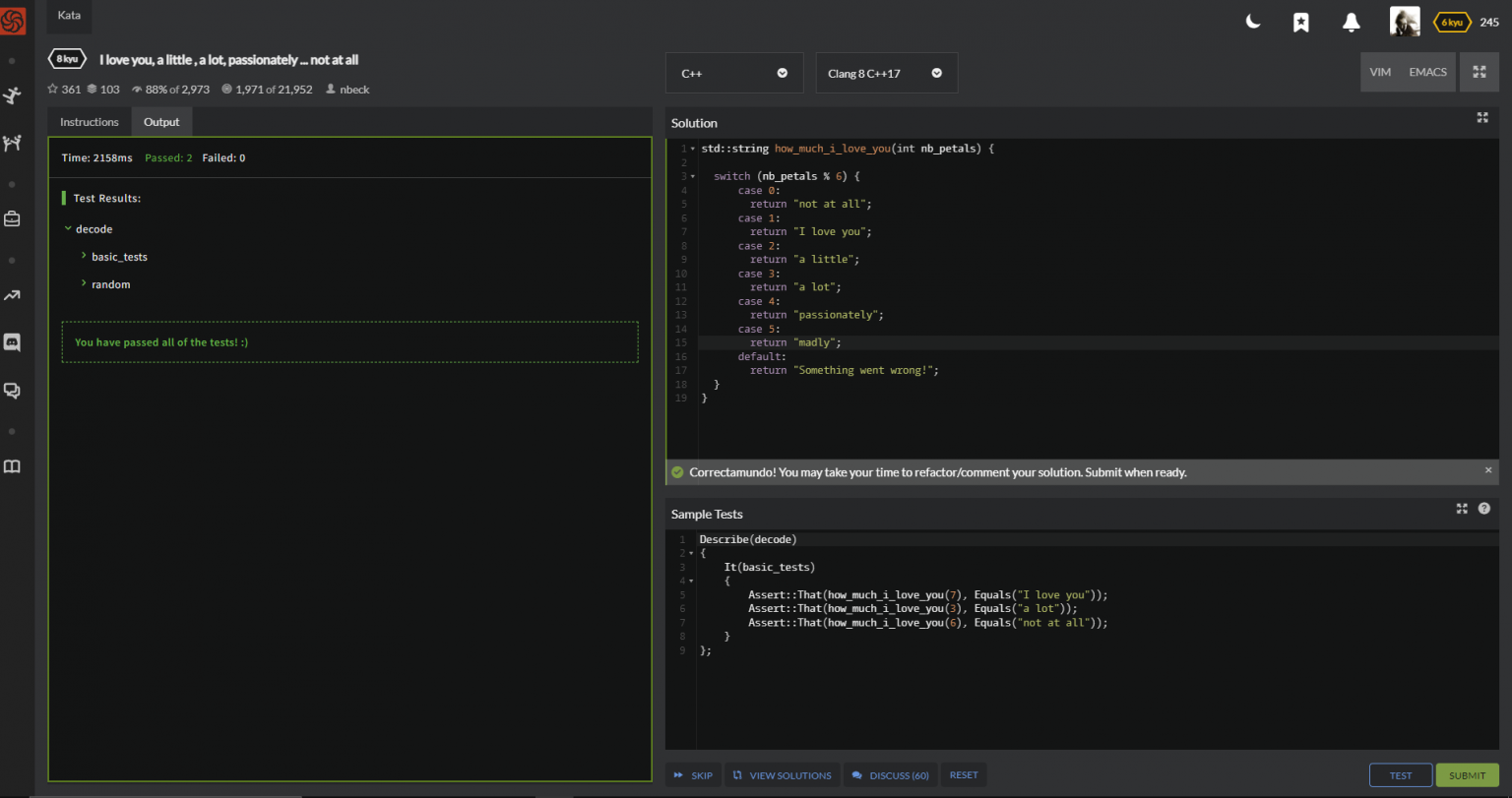Open the Clang 8 C++17 compiler dropdown
This screenshot has height=798, width=1512.
coord(886,72)
